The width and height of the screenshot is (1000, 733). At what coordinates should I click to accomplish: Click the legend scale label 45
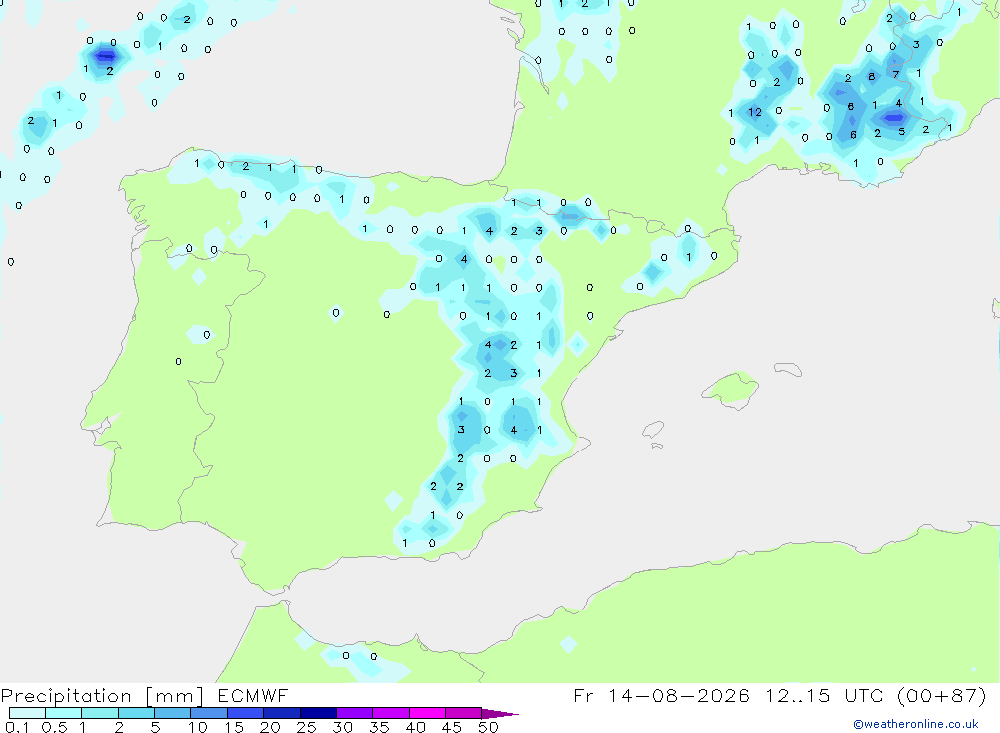[452, 727]
